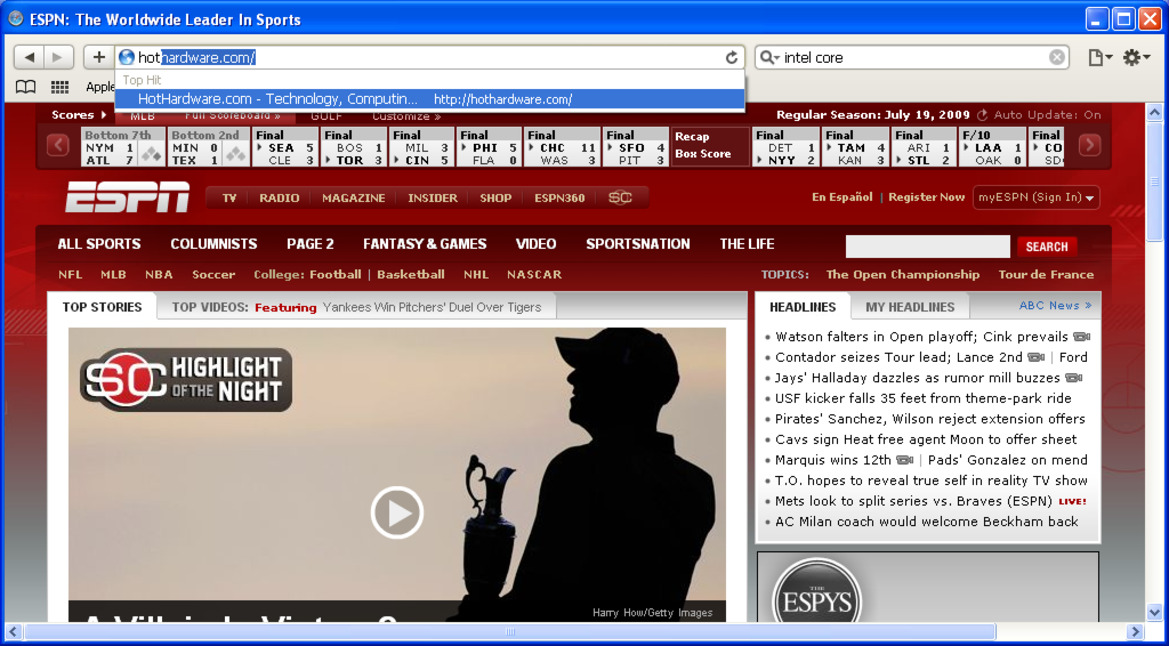This screenshot has height=646, width=1169.
Task: Open the Scores menu arrow
Action: coord(103,115)
